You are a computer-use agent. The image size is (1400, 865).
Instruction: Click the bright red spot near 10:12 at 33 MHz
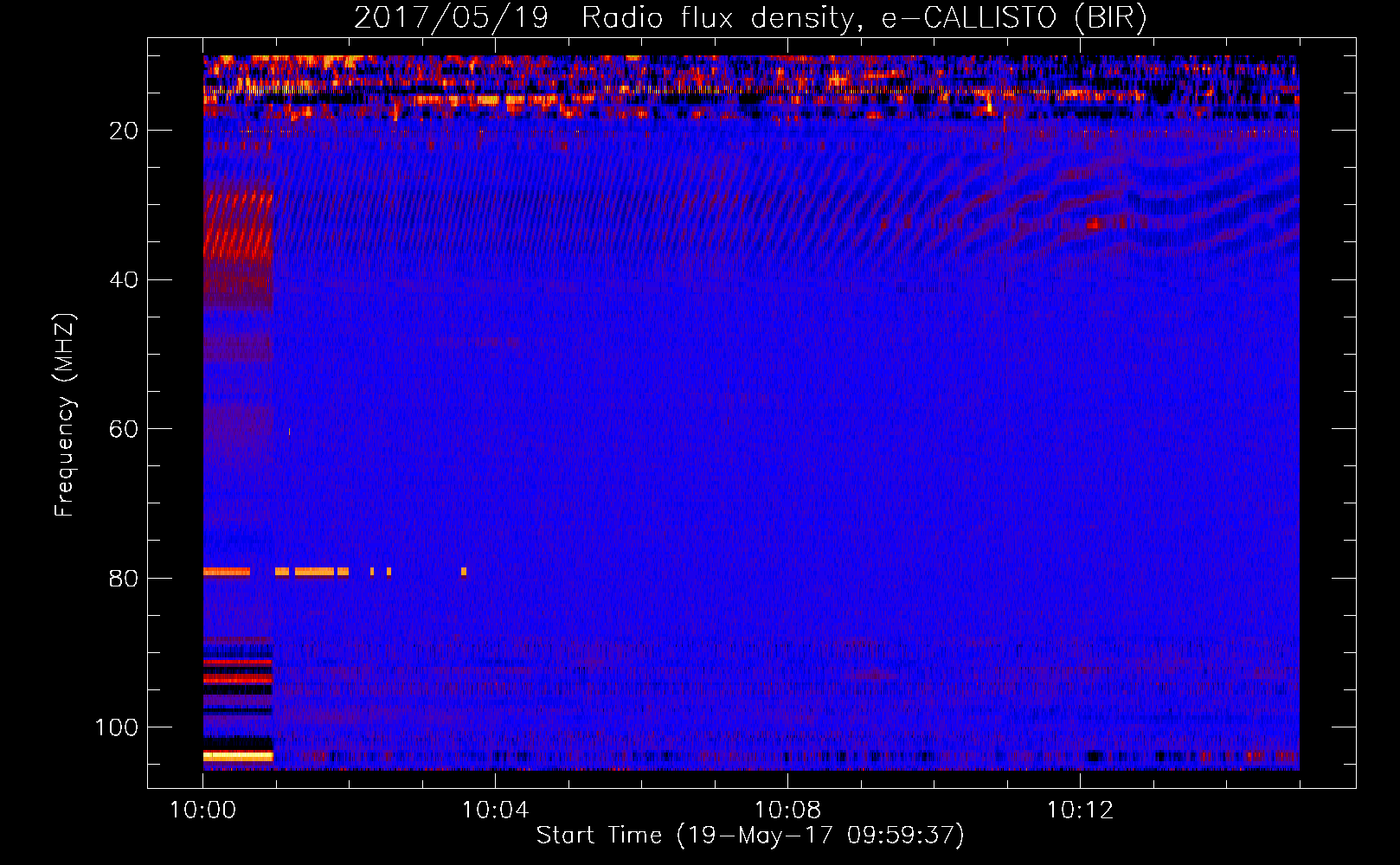(1094, 223)
